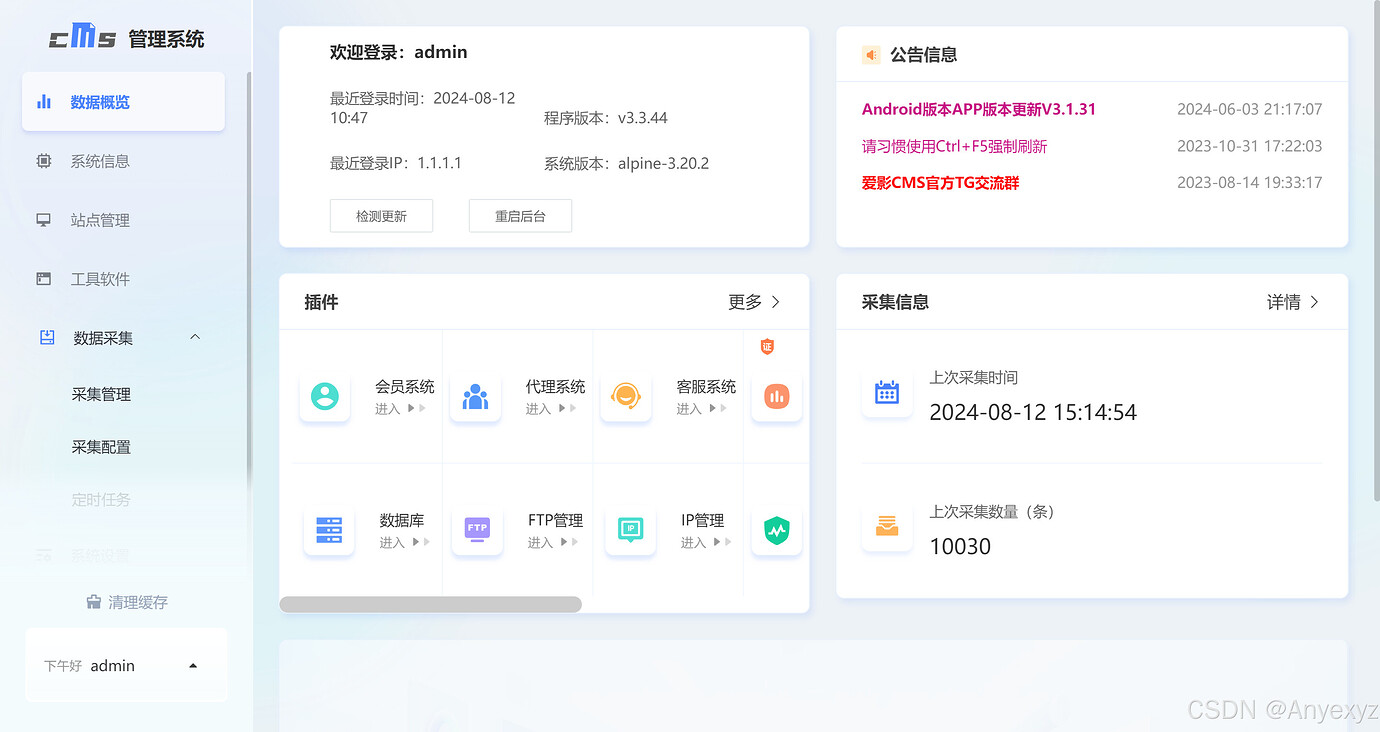Click the 数据库 plugin icon
Image resolution: width=1380 pixels, height=732 pixels.
(x=329, y=530)
